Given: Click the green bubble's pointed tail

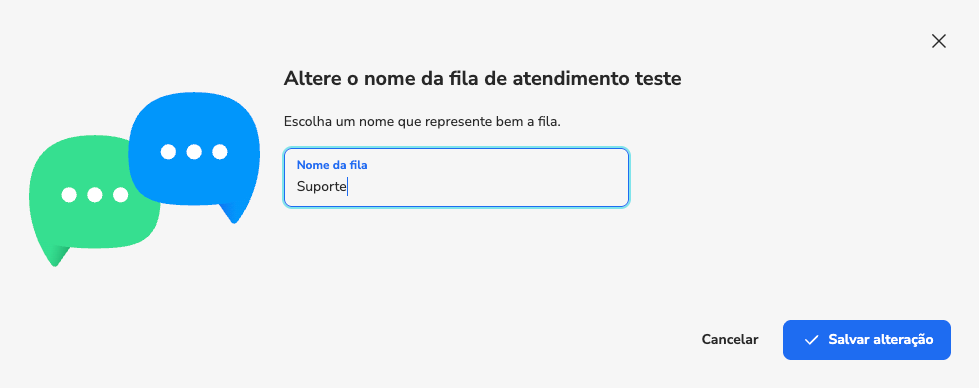Looking at the screenshot, I should tap(56, 255).
